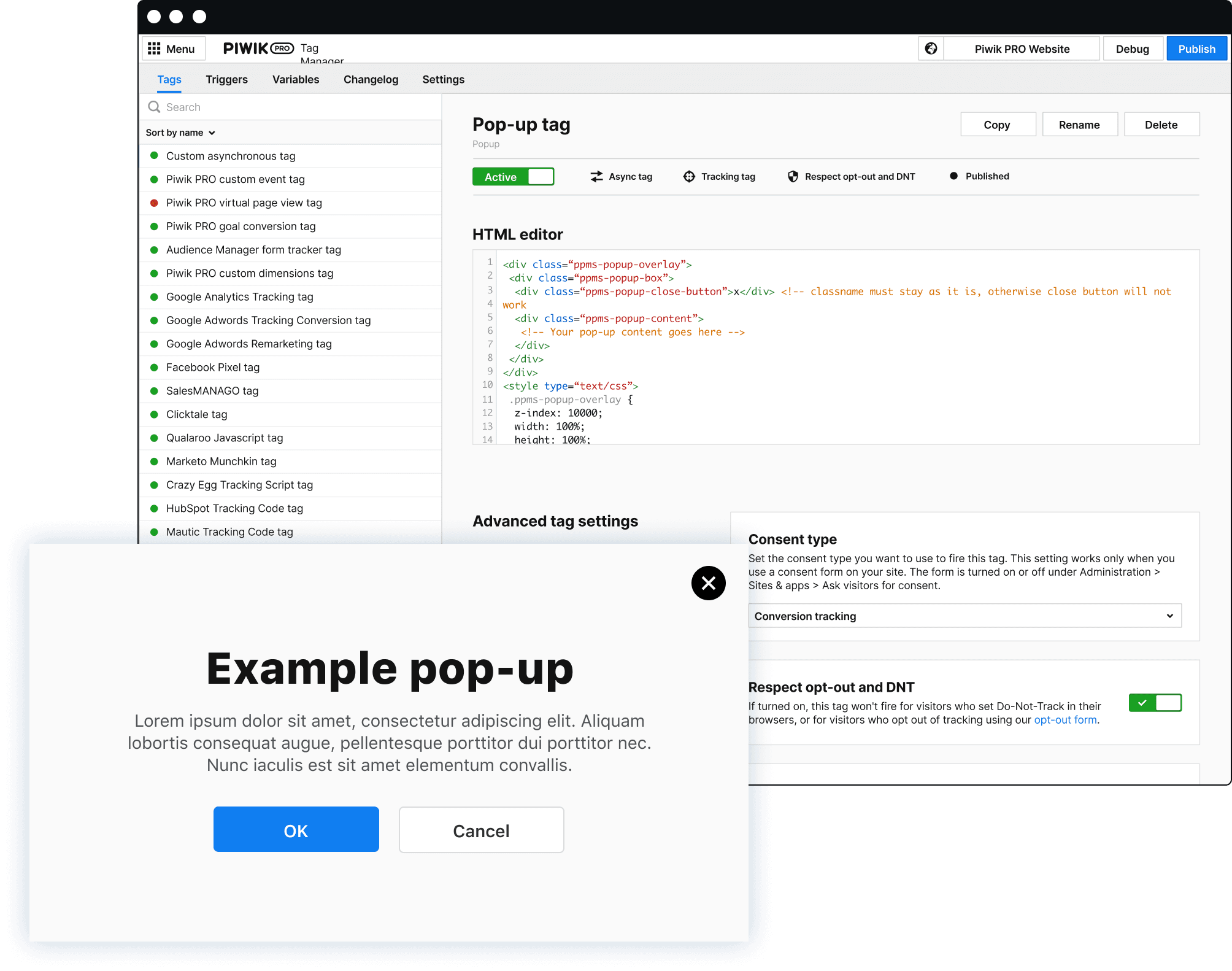Click the globe icon beside Piwik PRO Website

click(x=931, y=48)
